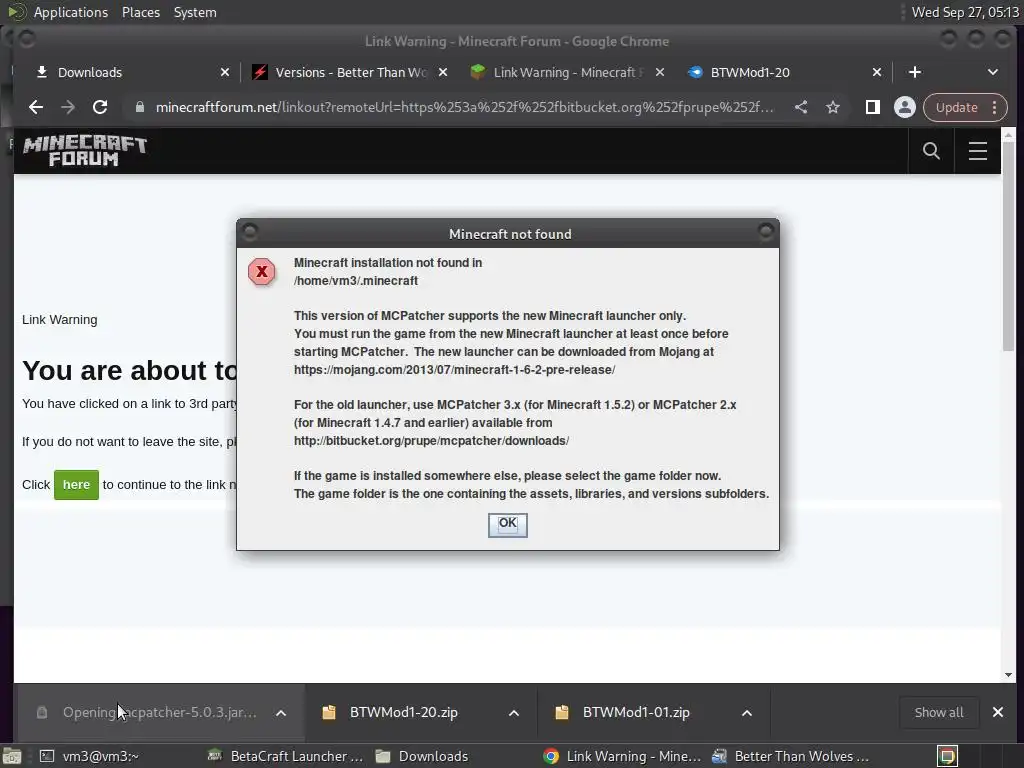Image resolution: width=1024 pixels, height=768 pixels.
Task: Share this page via share icon
Action: [801, 107]
